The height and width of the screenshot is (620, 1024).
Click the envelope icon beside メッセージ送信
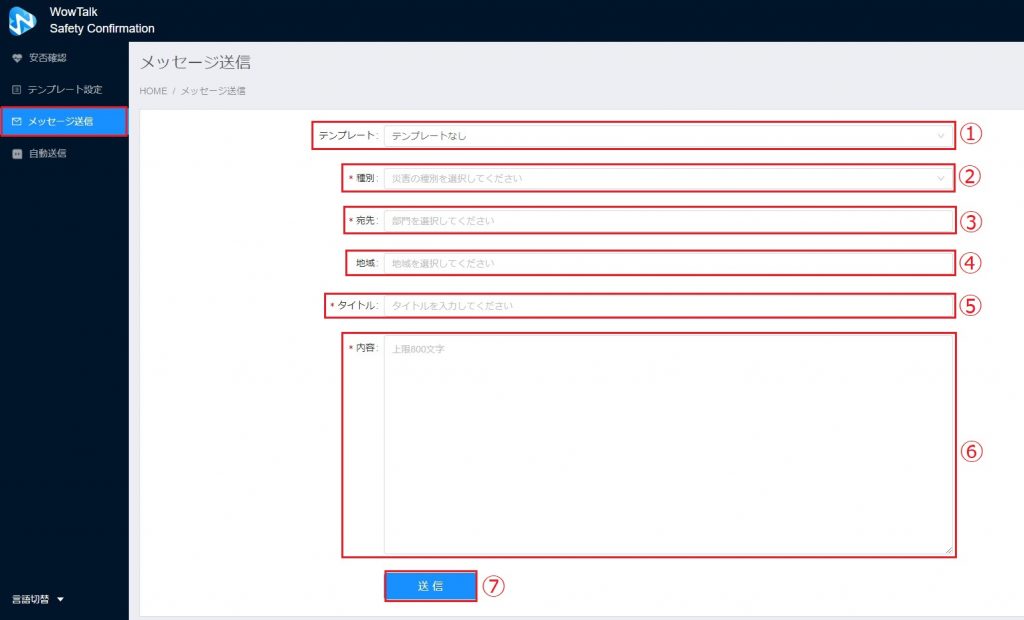17,122
